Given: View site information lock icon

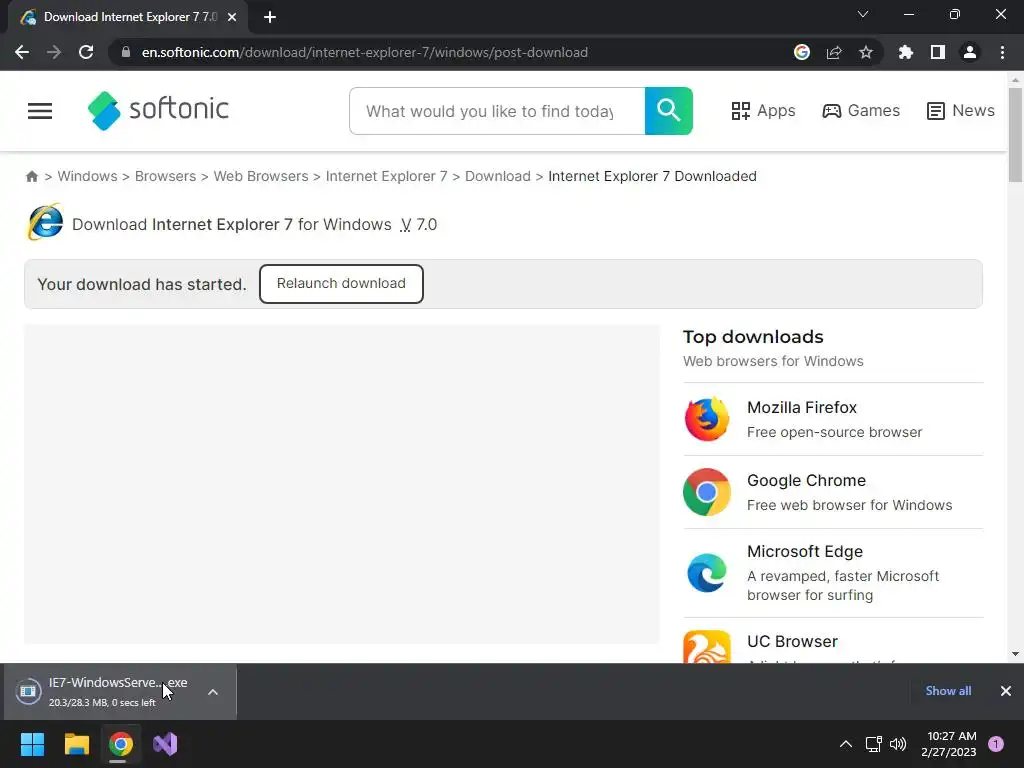Looking at the screenshot, I should 126,52.
